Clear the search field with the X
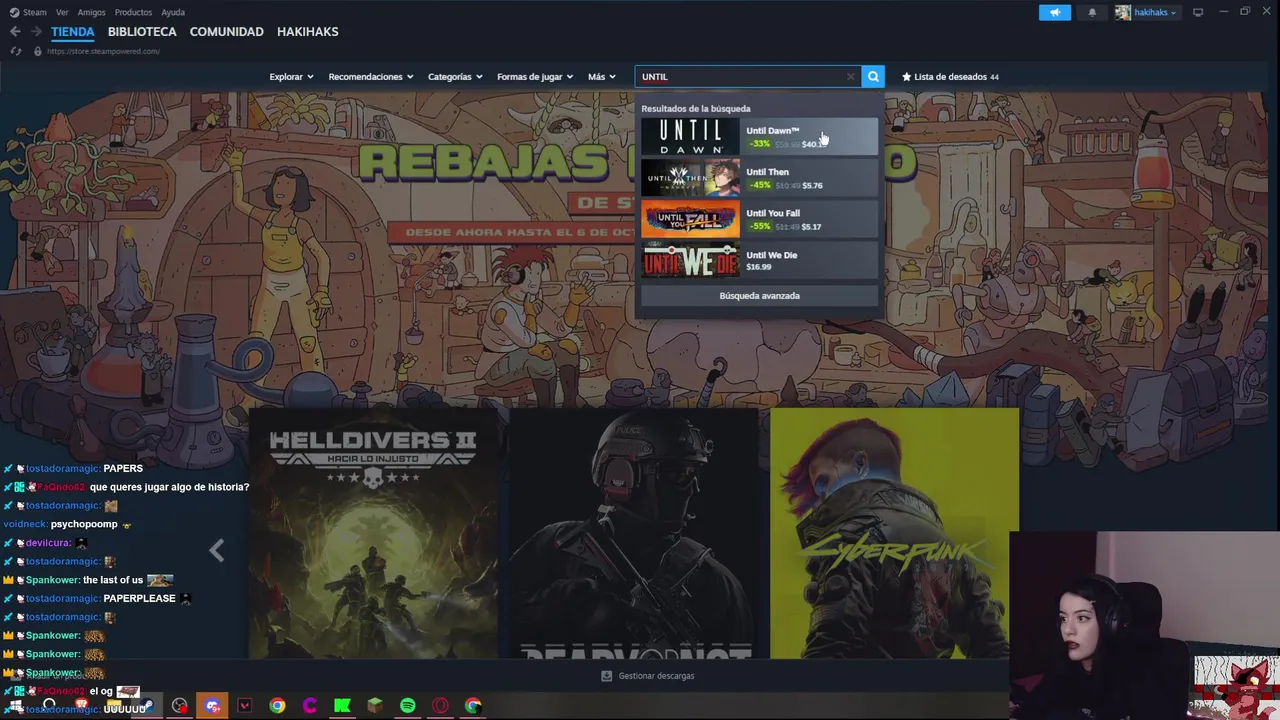This screenshot has height=720, width=1280. [851, 76]
